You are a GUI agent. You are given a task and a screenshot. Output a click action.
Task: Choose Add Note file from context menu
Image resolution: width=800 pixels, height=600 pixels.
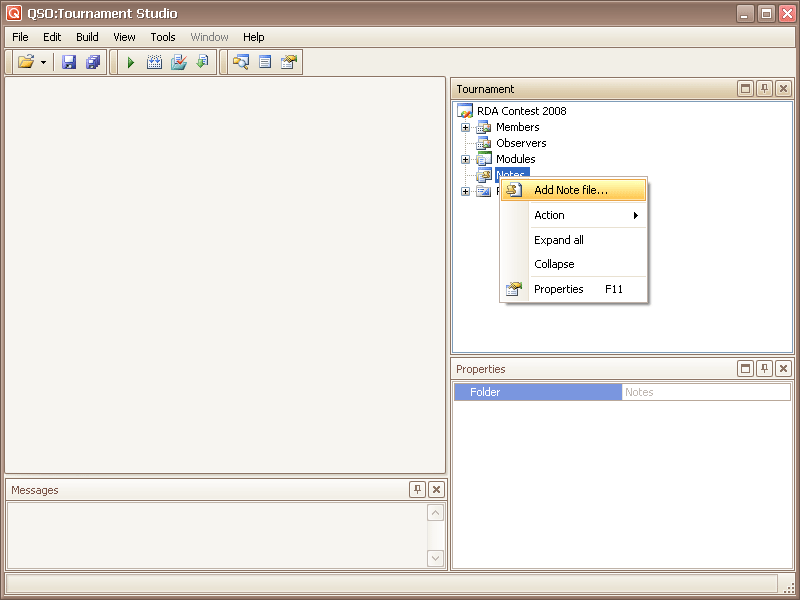point(570,190)
